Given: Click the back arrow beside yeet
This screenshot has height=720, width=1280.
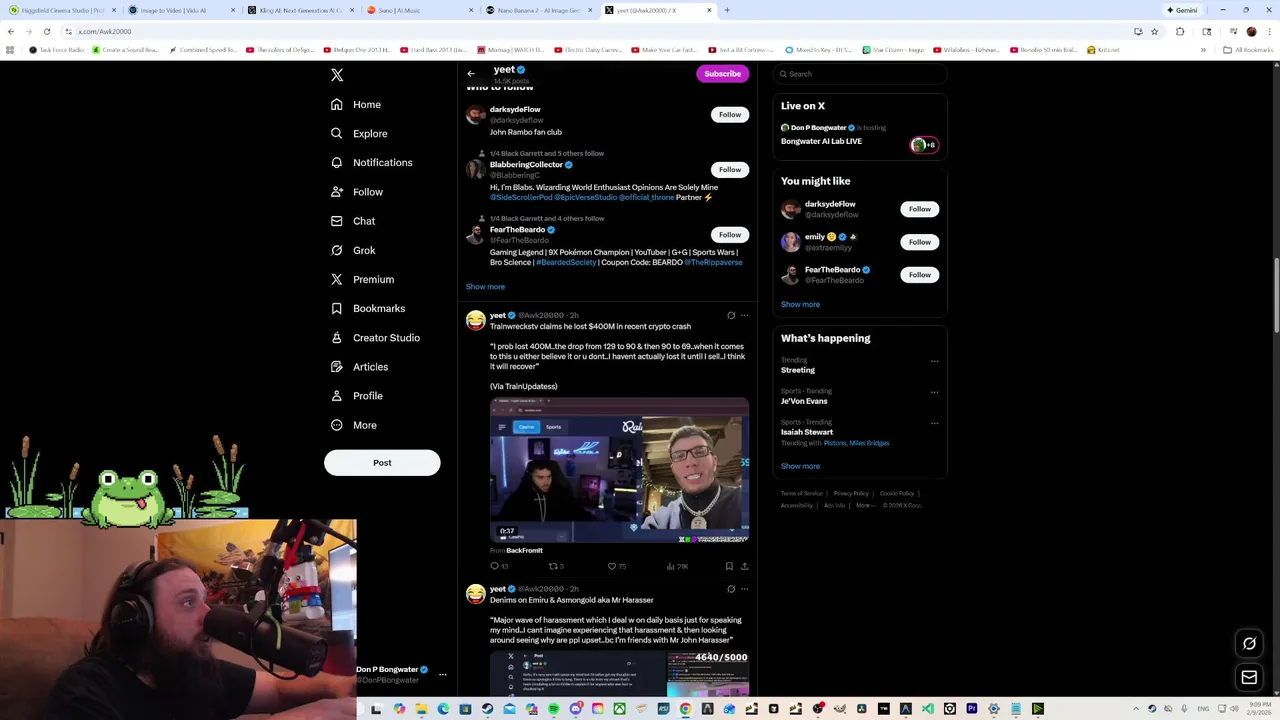Looking at the screenshot, I should (x=471, y=73).
